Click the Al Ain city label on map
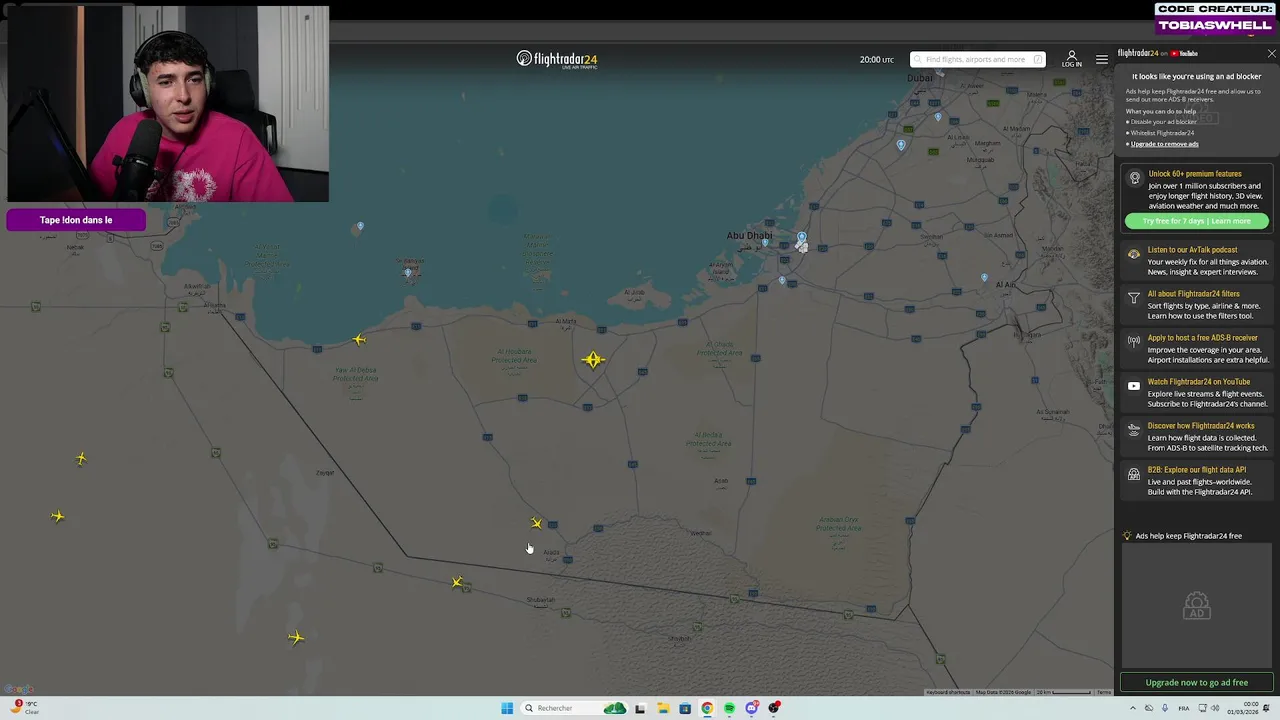 tap(1005, 285)
